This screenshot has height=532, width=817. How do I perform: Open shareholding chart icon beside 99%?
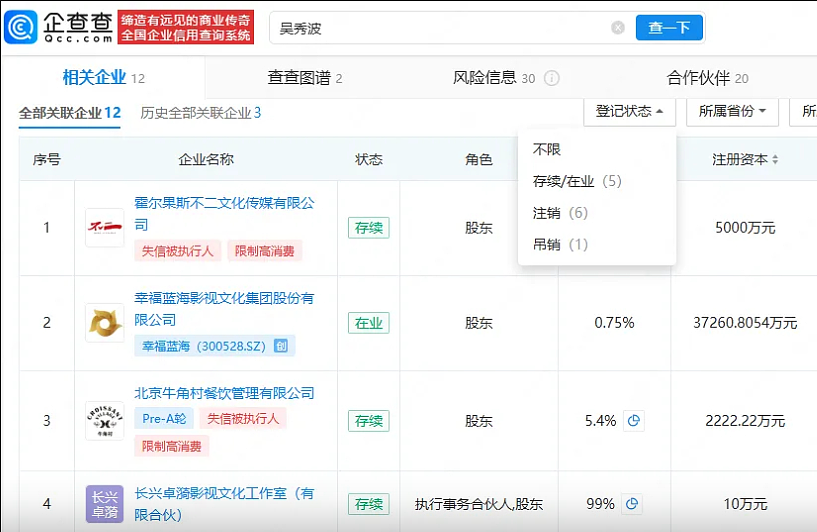(x=632, y=504)
